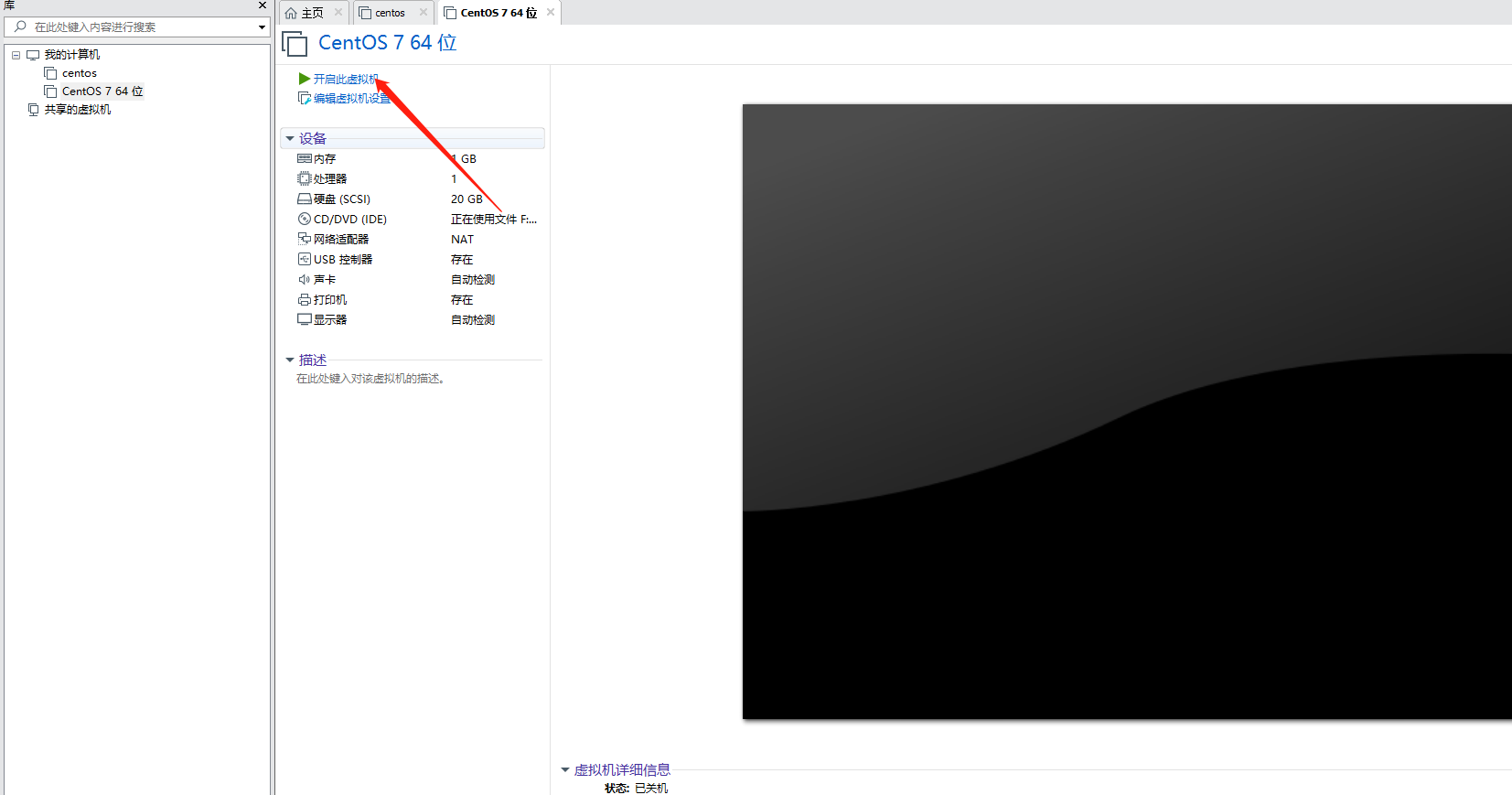This screenshot has width=1512, height=795.
Task: Collapse the 虚拟机详细信息 section
Action: pos(565,770)
